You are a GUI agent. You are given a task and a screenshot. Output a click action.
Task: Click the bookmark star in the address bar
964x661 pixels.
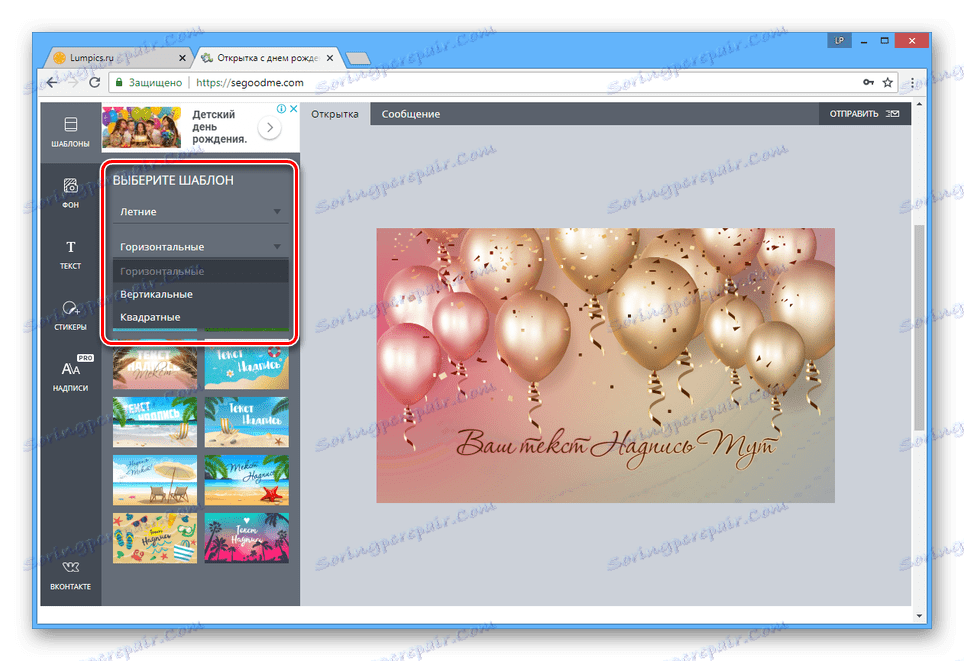tap(886, 82)
